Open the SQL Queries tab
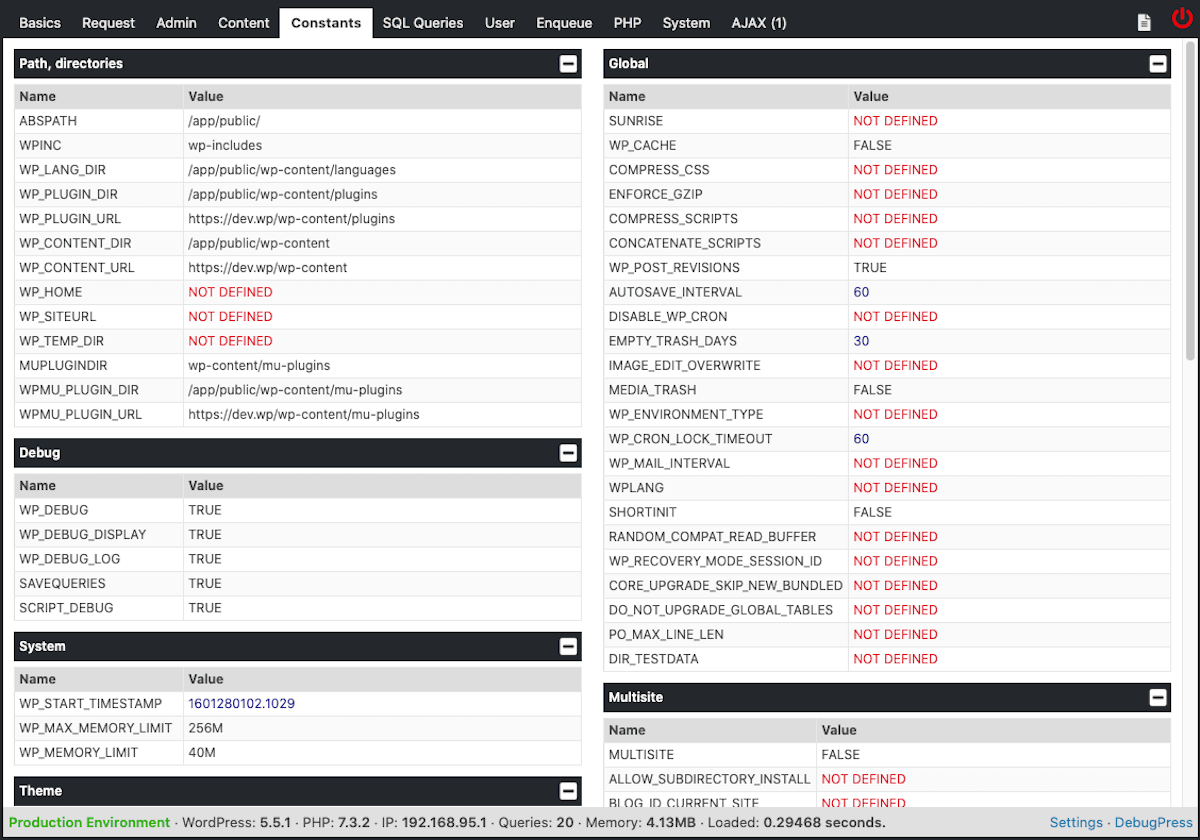The image size is (1200, 840). 423,23
